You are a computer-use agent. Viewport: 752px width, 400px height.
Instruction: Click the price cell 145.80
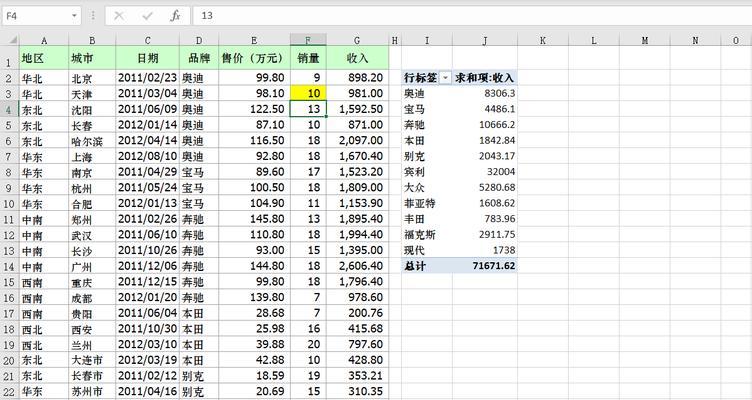click(254, 219)
